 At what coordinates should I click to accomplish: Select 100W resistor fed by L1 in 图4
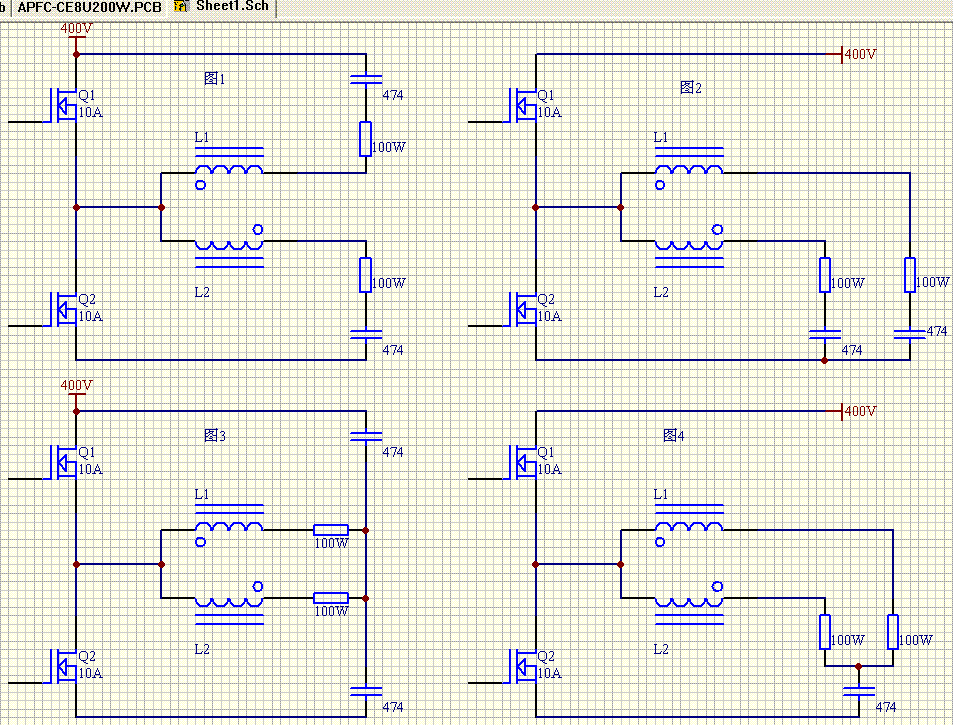point(893,632)
